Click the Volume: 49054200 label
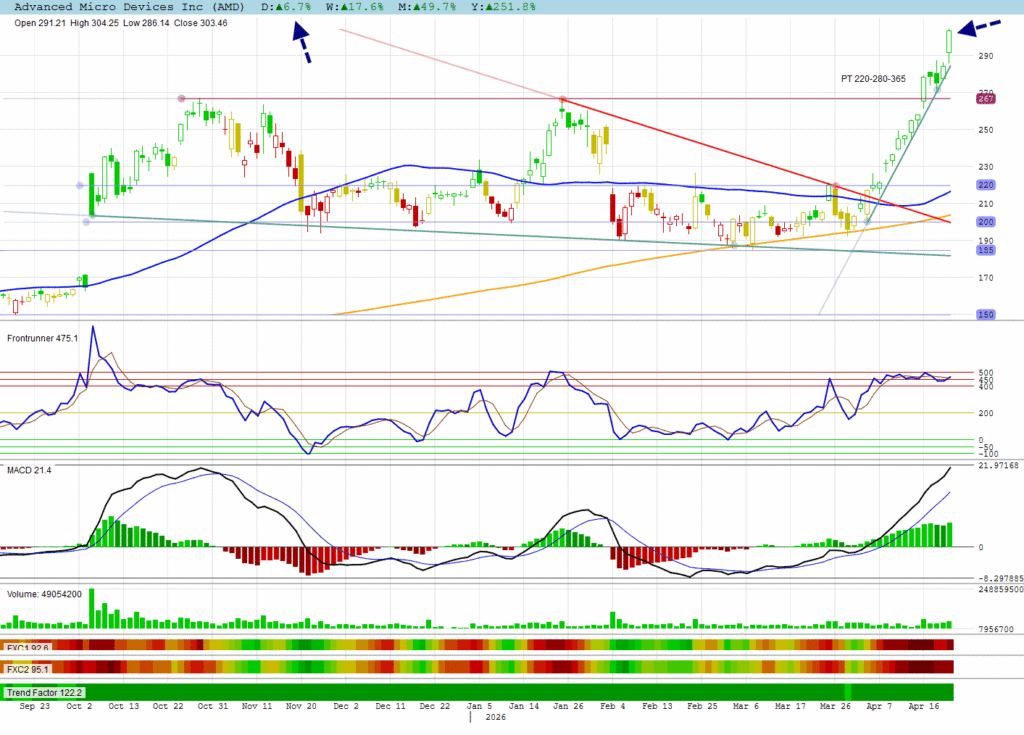The width and height of the screenshot is (1024, 735). tap(47, 594)
